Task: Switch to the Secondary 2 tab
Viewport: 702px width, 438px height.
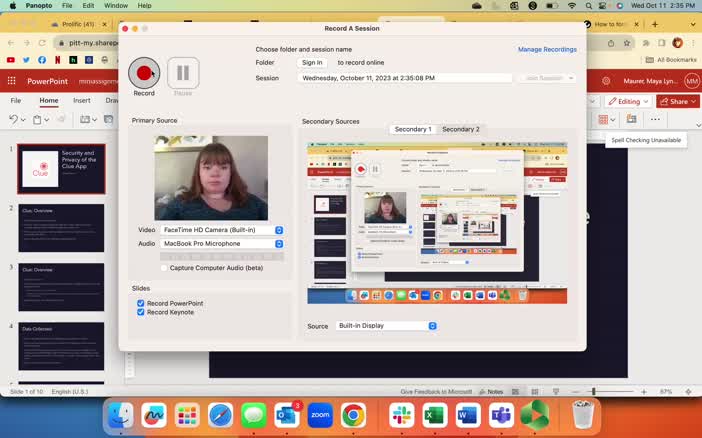Action: [x=460, y=129]
